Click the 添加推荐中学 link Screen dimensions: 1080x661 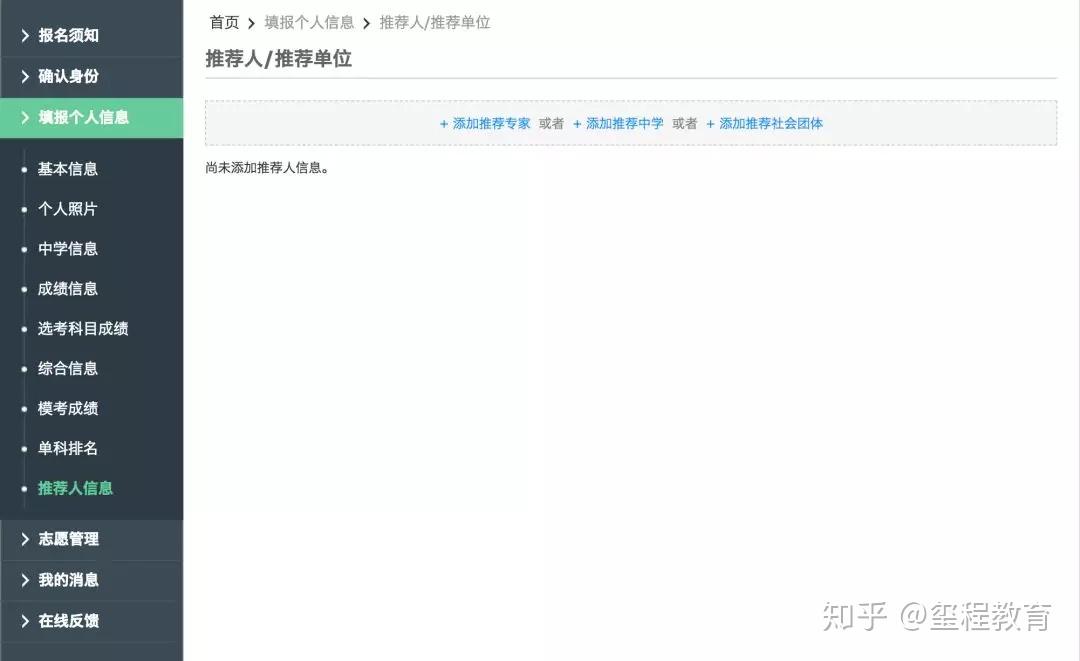coord(618,124)
